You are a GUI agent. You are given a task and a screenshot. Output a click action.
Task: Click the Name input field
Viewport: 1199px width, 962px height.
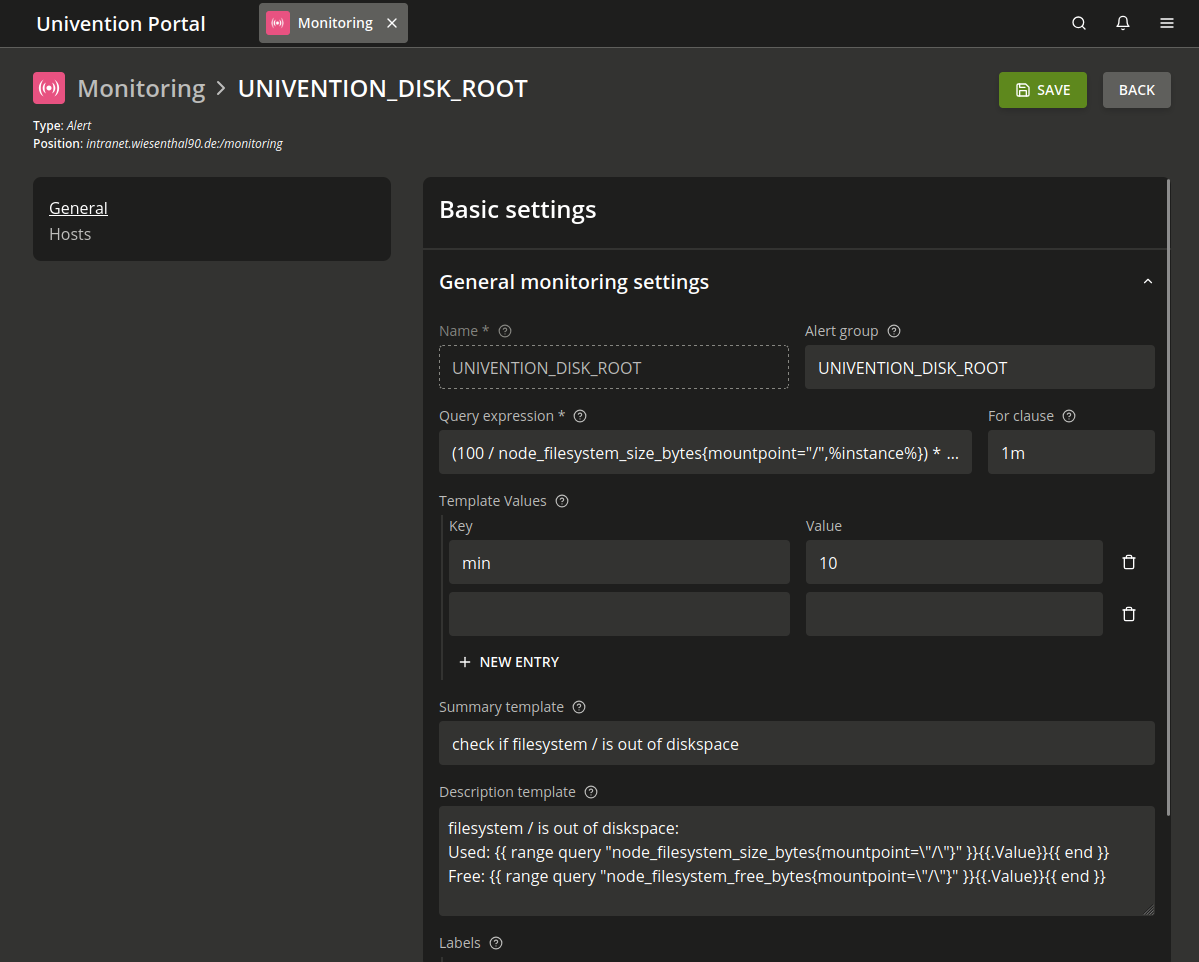(613, 367)
